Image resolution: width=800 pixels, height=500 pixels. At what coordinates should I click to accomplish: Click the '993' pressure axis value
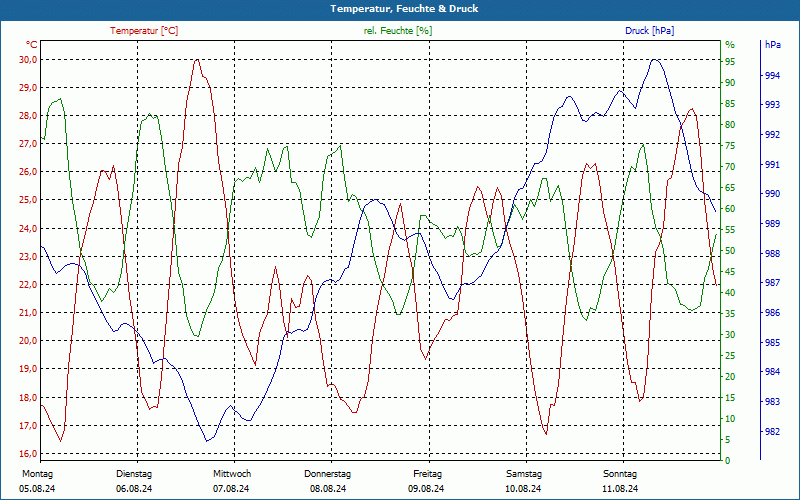773,105
